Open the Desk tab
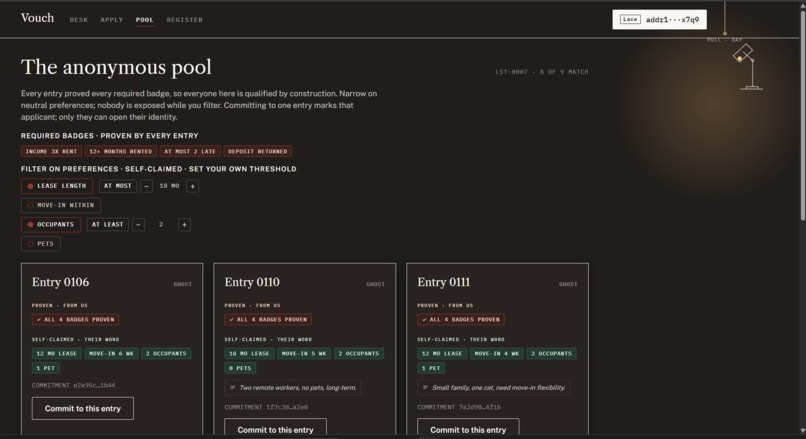Image resolution: width=806 pixels, height=439 pixels. (x=79, y=20)
